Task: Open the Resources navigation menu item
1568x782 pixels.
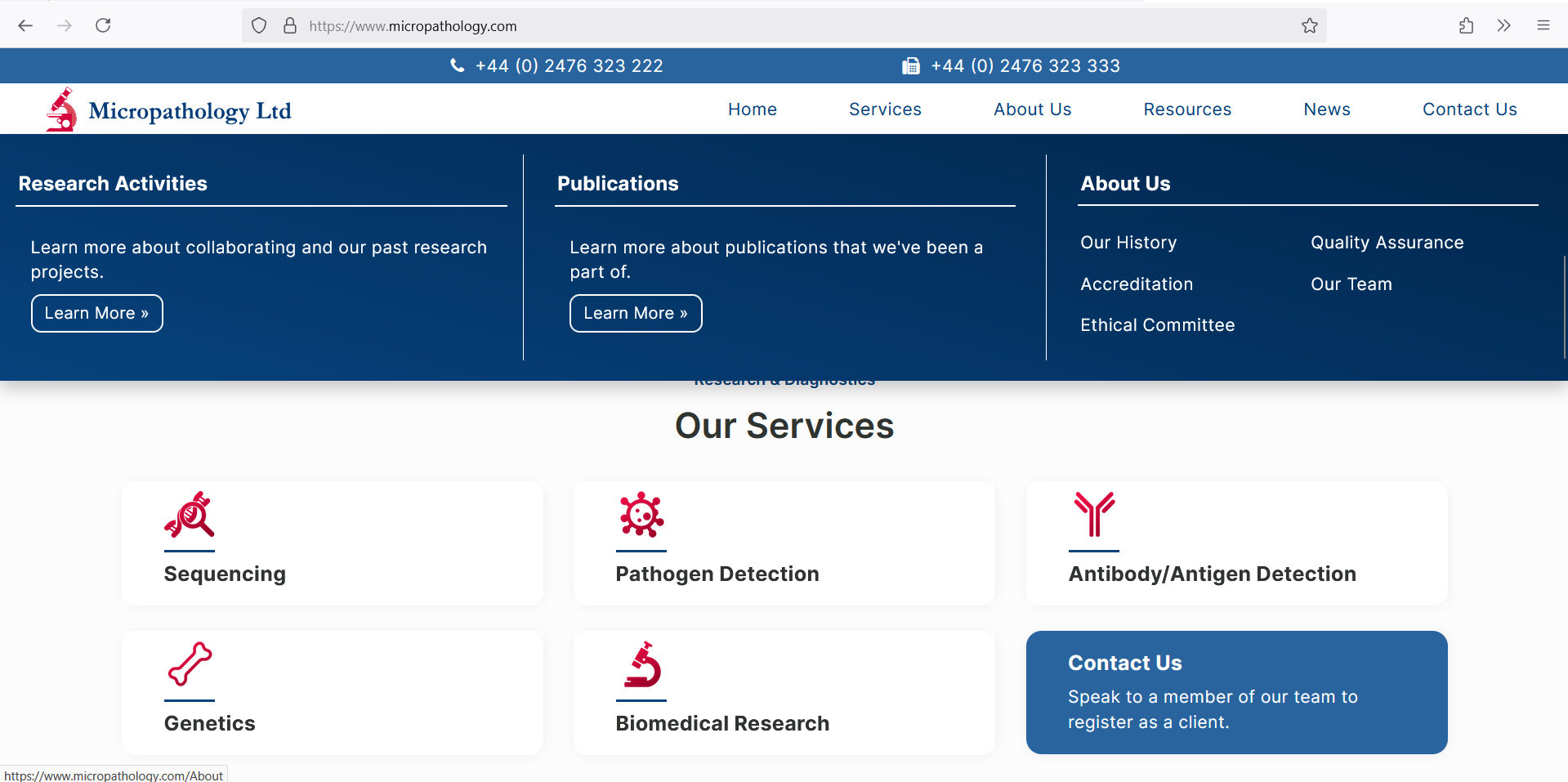Action: 1187,109
